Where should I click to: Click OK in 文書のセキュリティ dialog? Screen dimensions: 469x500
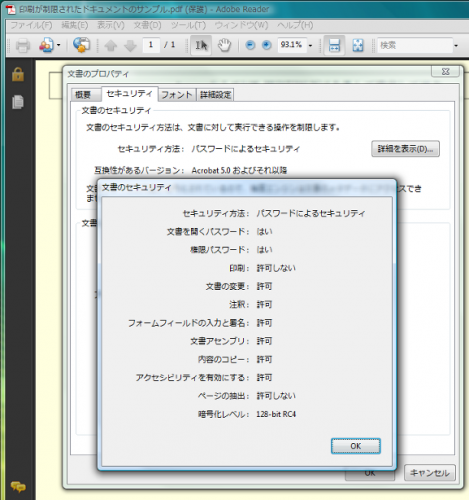pyautogui.click(x=355, y=446)
